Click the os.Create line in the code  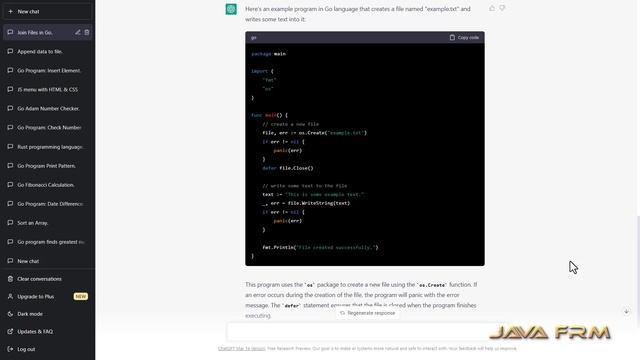314,133
